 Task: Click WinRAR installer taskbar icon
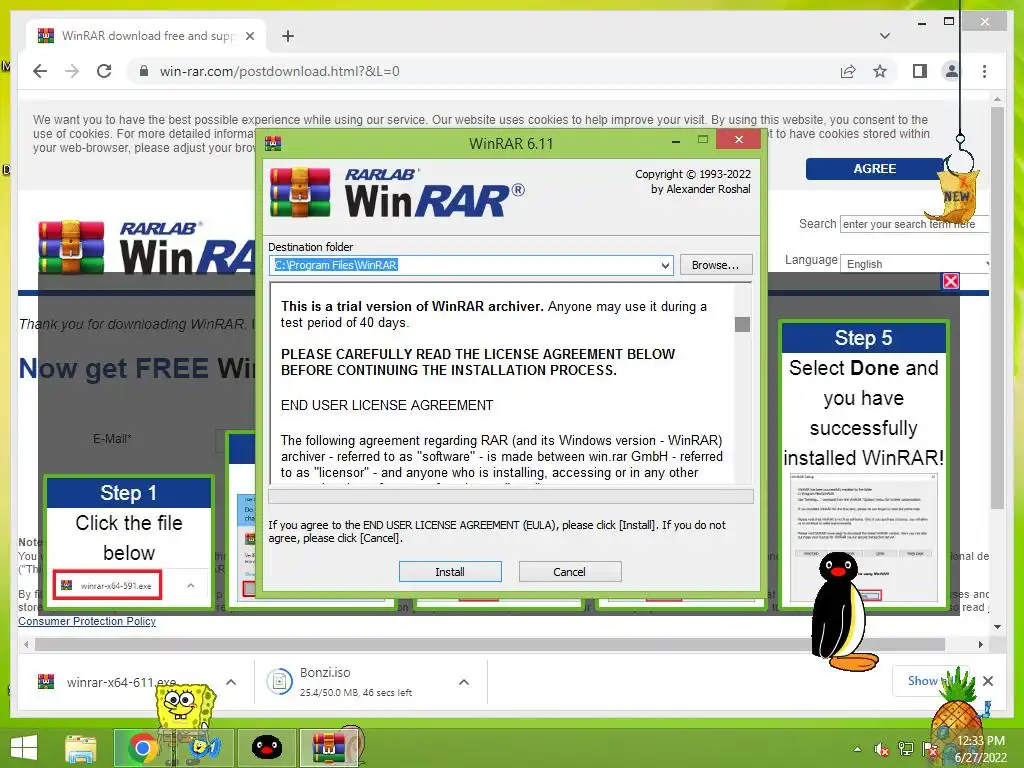(329, 748)
